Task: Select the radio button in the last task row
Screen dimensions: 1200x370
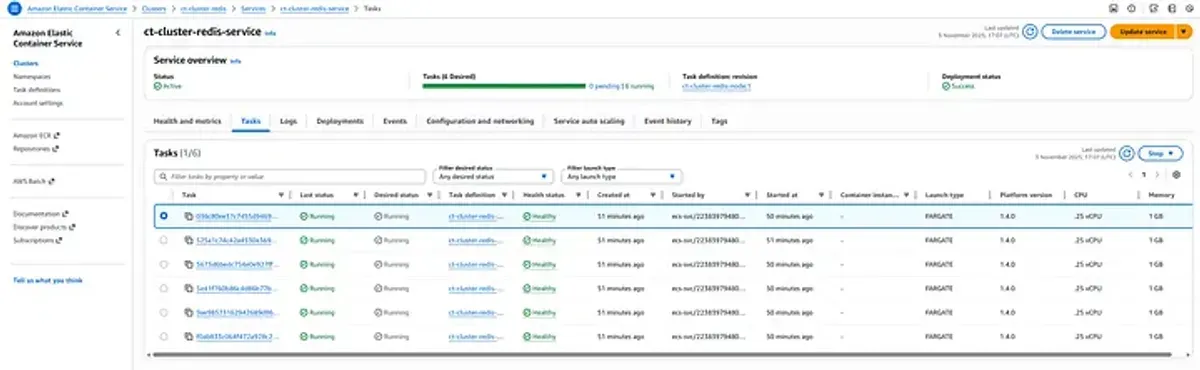Action: pos(163,336)
